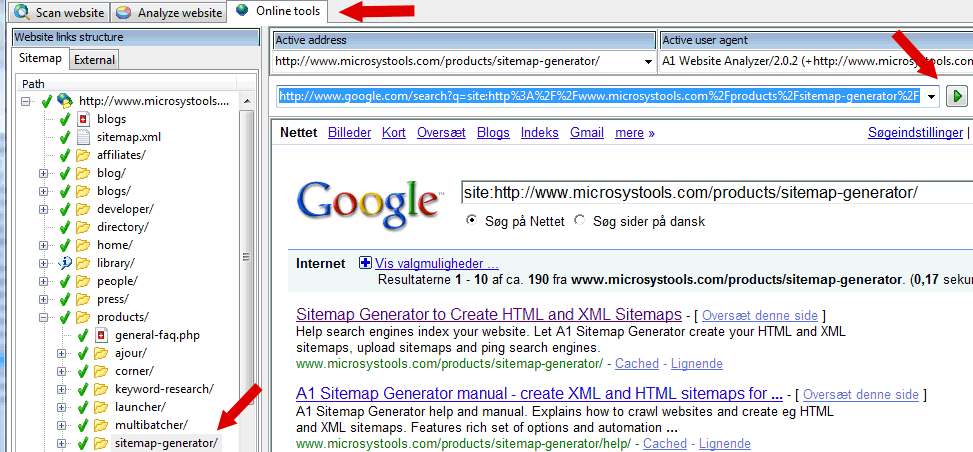Click the Active user agent field
Screen dimensions: 973x452
coord(817,61)
